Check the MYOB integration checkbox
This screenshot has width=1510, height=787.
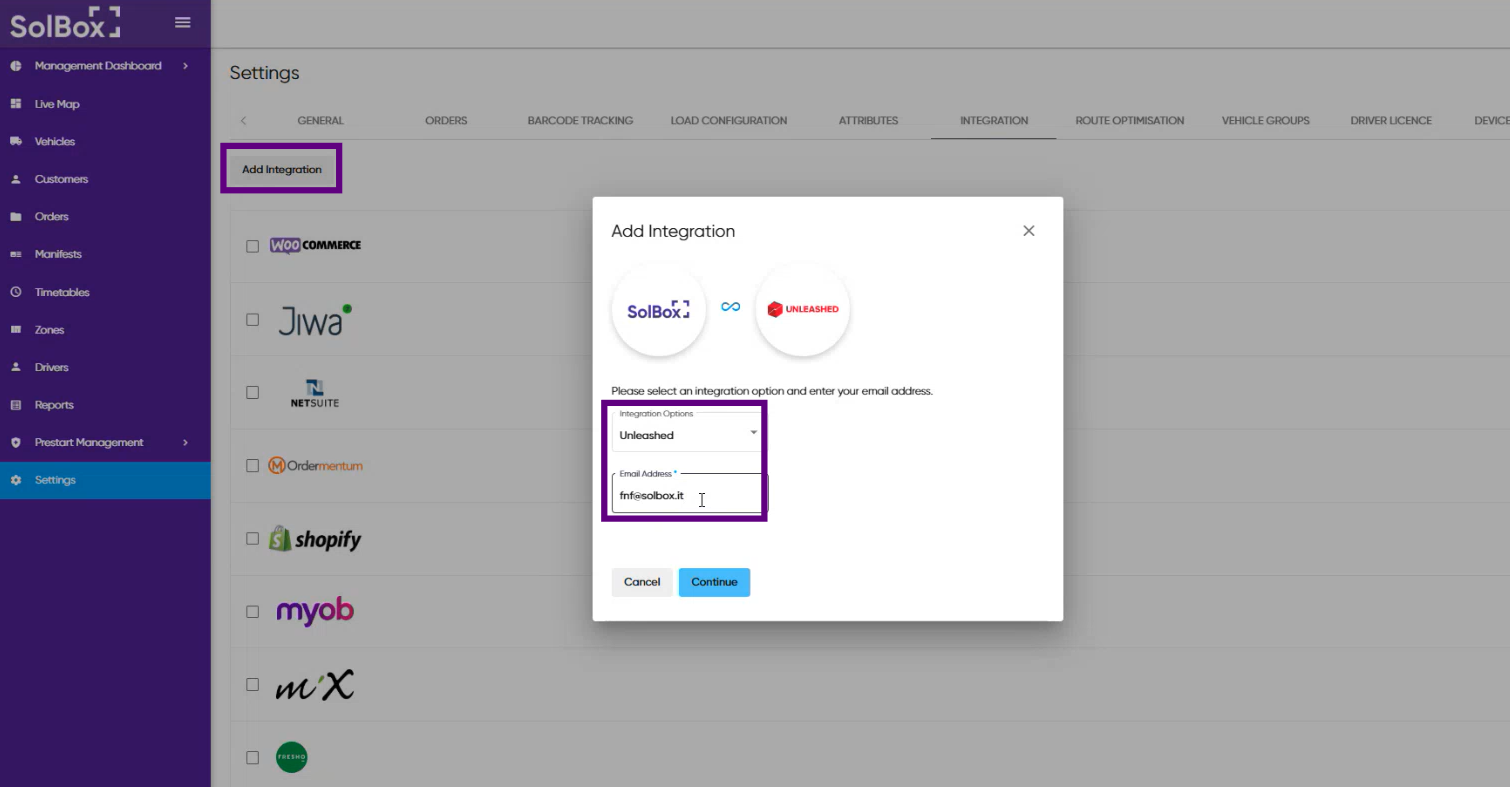pos(252,612)
